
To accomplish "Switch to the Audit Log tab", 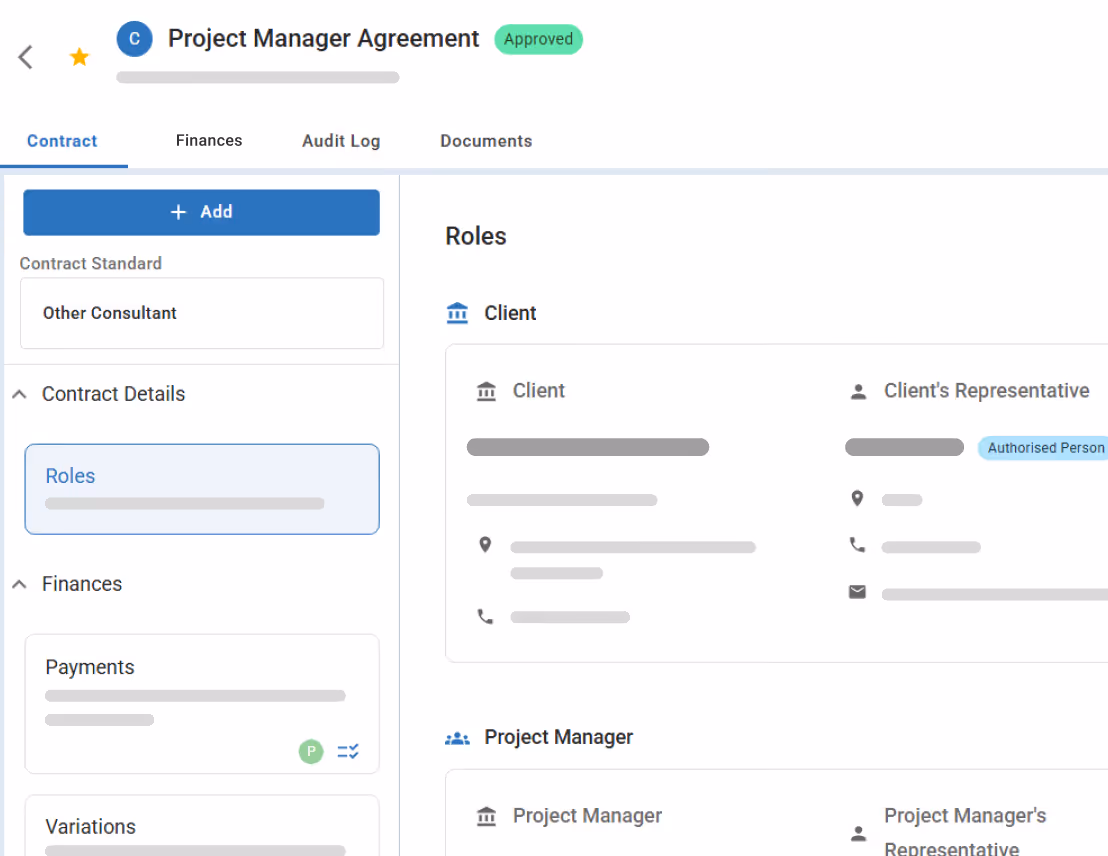I will (x=341, y=141).
